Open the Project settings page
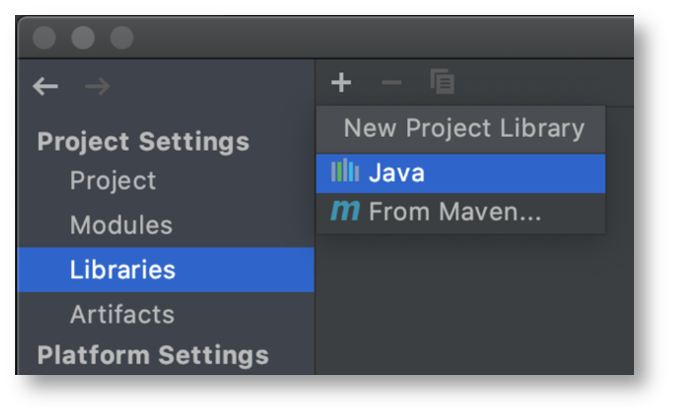This screenshot has width=675, height=416. pyautogui.click(x=113, y=180)
